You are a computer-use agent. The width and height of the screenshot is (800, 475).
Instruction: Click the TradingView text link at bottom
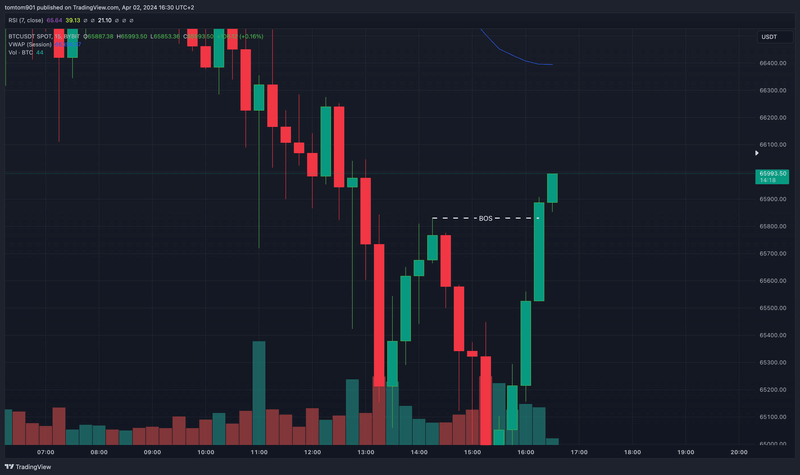click(x=34, y=466)
